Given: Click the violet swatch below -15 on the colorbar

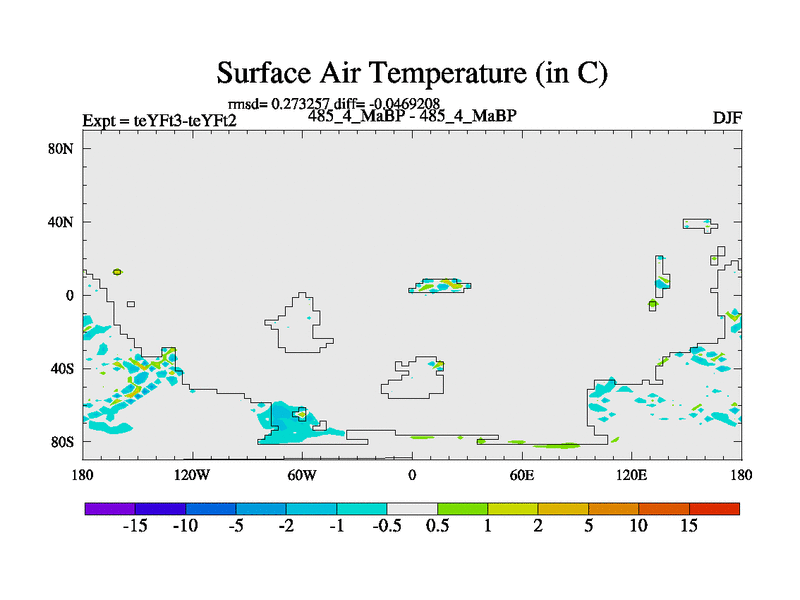Looking at the screenshot, I should point(110,509).
